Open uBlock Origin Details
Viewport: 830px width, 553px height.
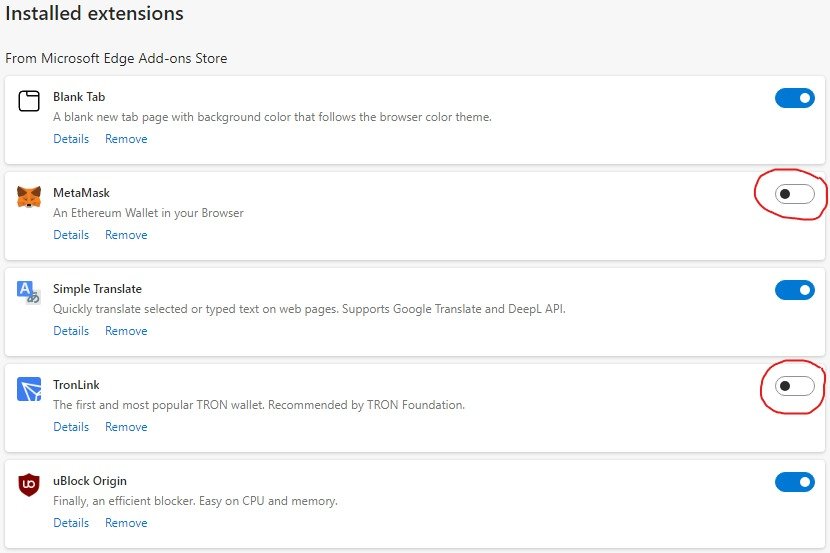[x=71, y=522]
